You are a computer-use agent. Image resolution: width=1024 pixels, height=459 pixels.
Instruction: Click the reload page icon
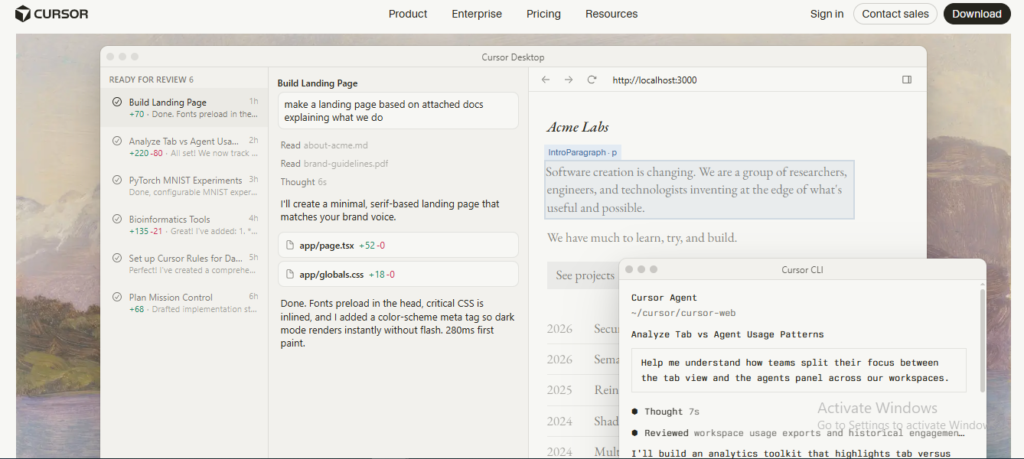coord(592,80)
